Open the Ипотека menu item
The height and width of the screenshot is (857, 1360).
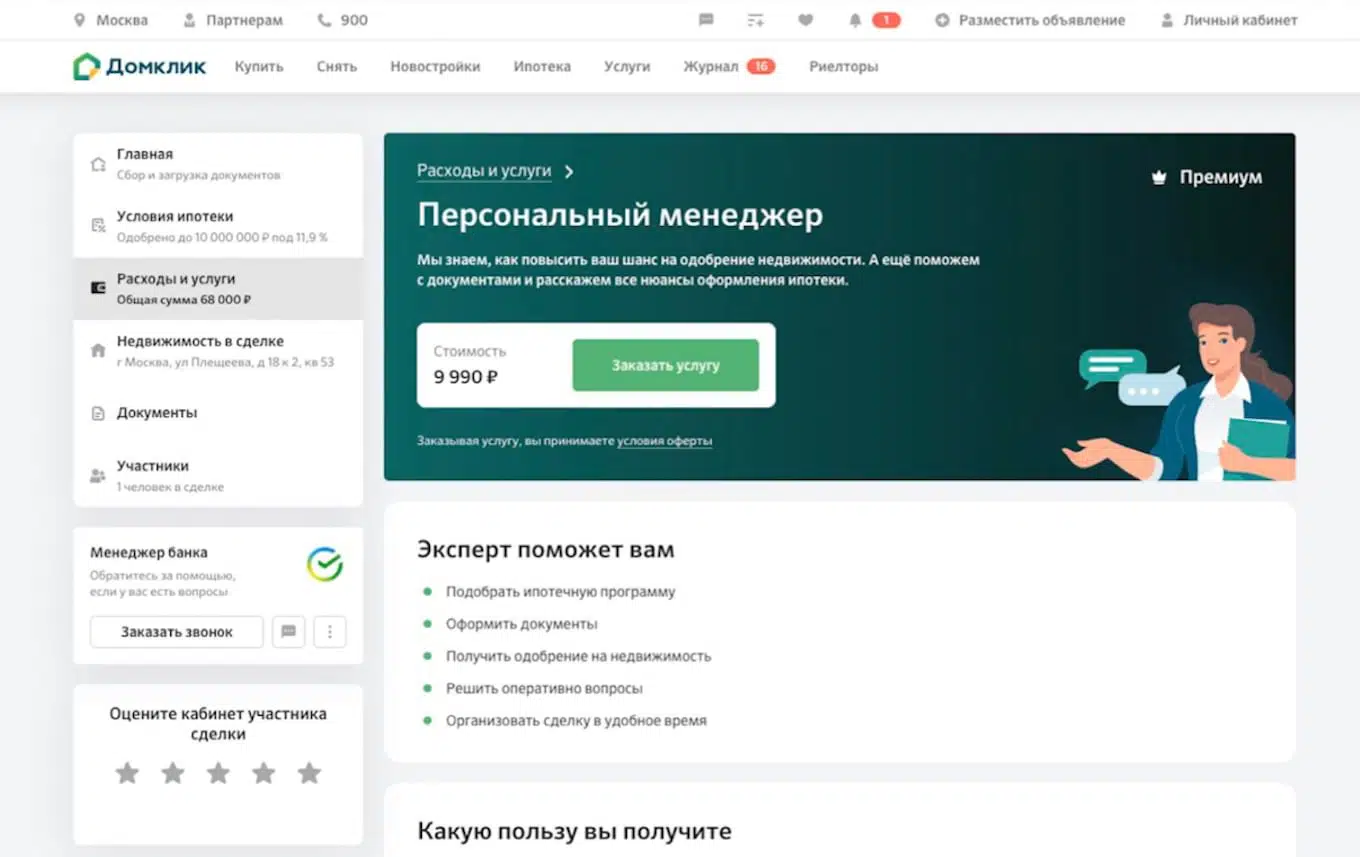tap(542, 67)
